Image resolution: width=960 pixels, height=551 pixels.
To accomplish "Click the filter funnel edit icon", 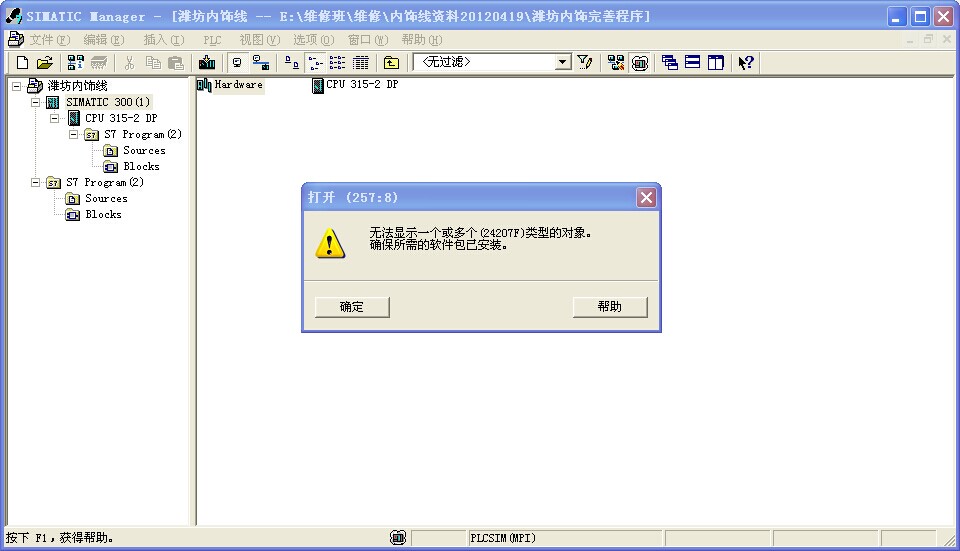I will tap(585, 62).
